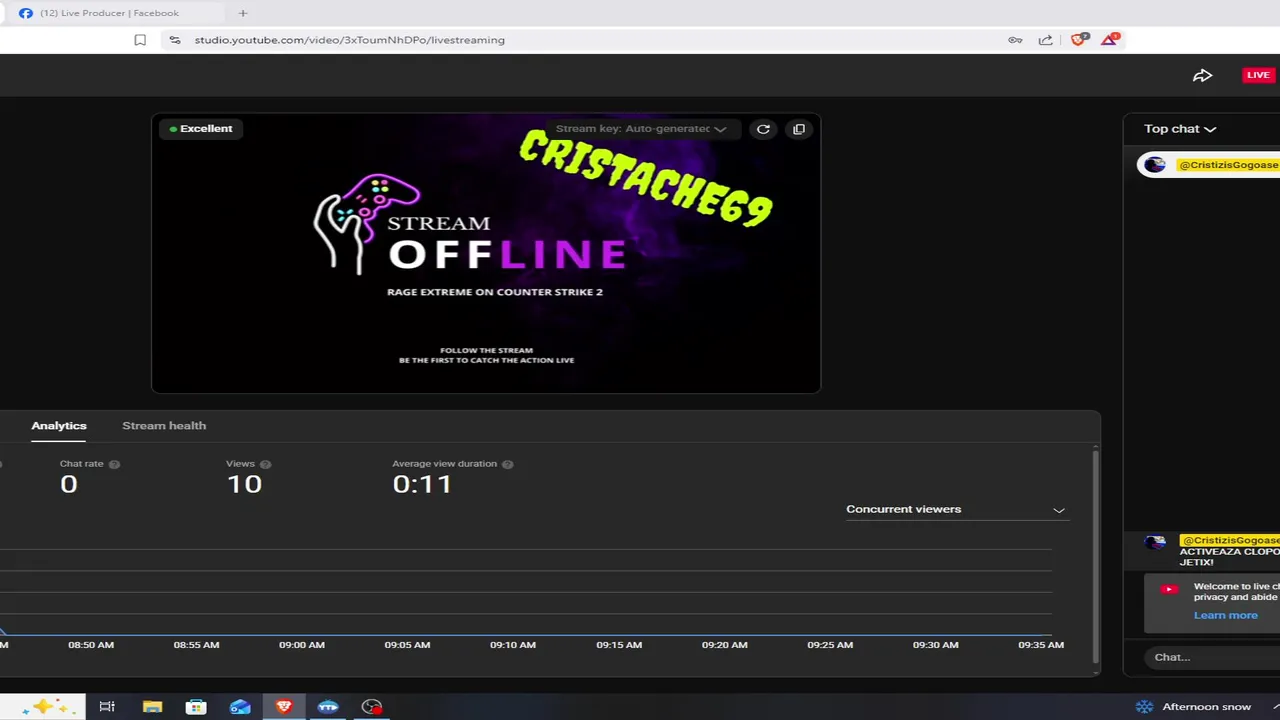Reset stream key using refresh icon
Screen dimensions: 1280x720
tap(763, 129)
